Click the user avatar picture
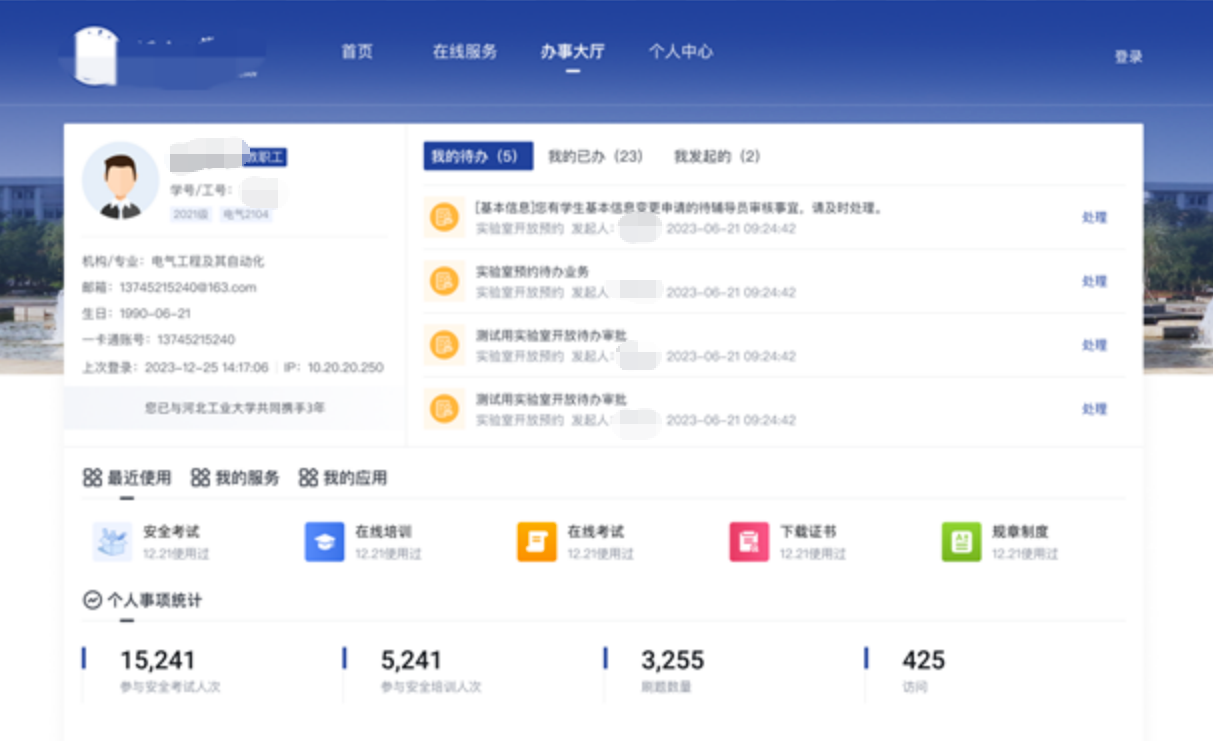The width and height of the screenshot is (1214, 742). click(x=120, y=181)
